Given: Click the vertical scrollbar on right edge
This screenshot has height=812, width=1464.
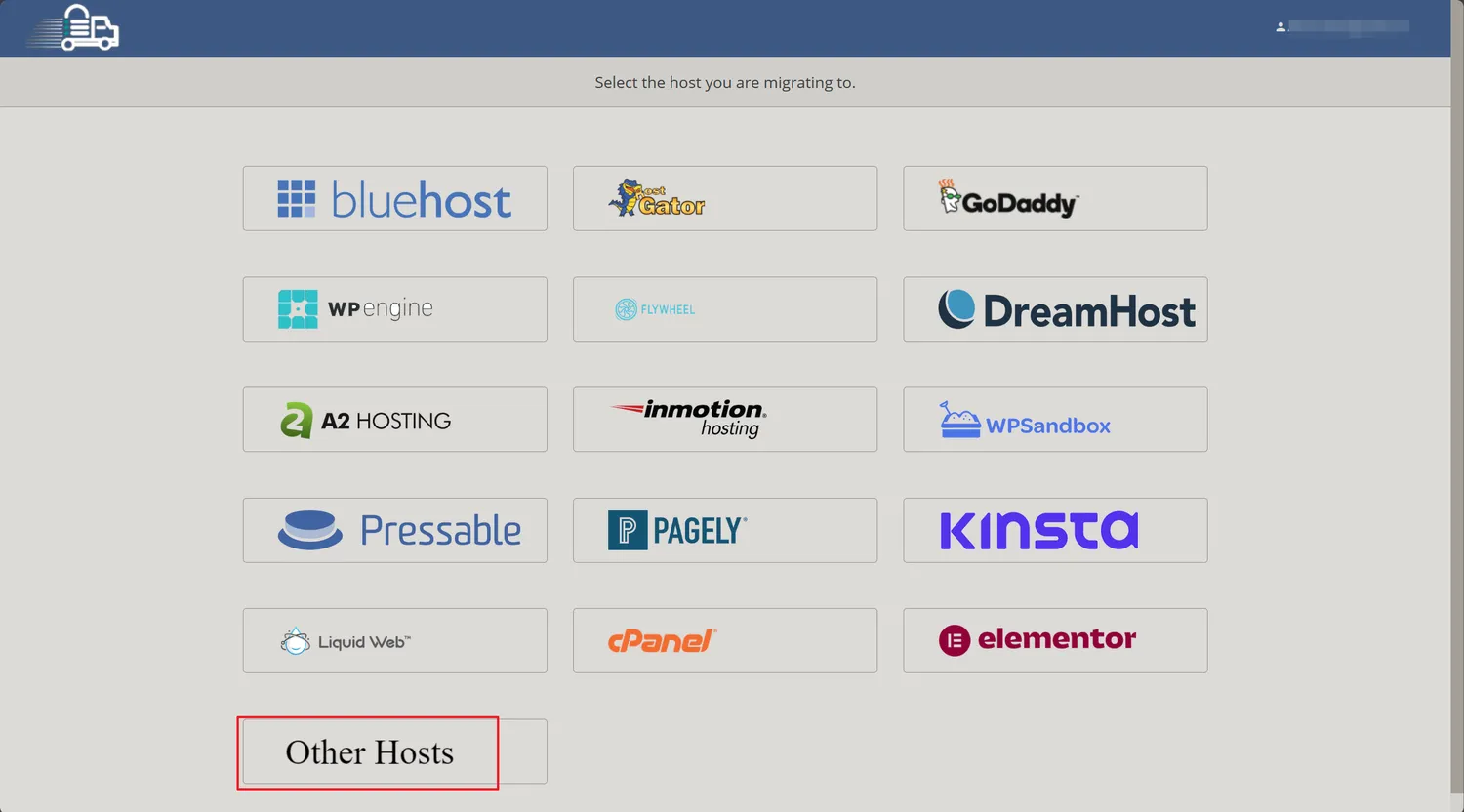Looking at the screenshot, I should (1456, 390).
